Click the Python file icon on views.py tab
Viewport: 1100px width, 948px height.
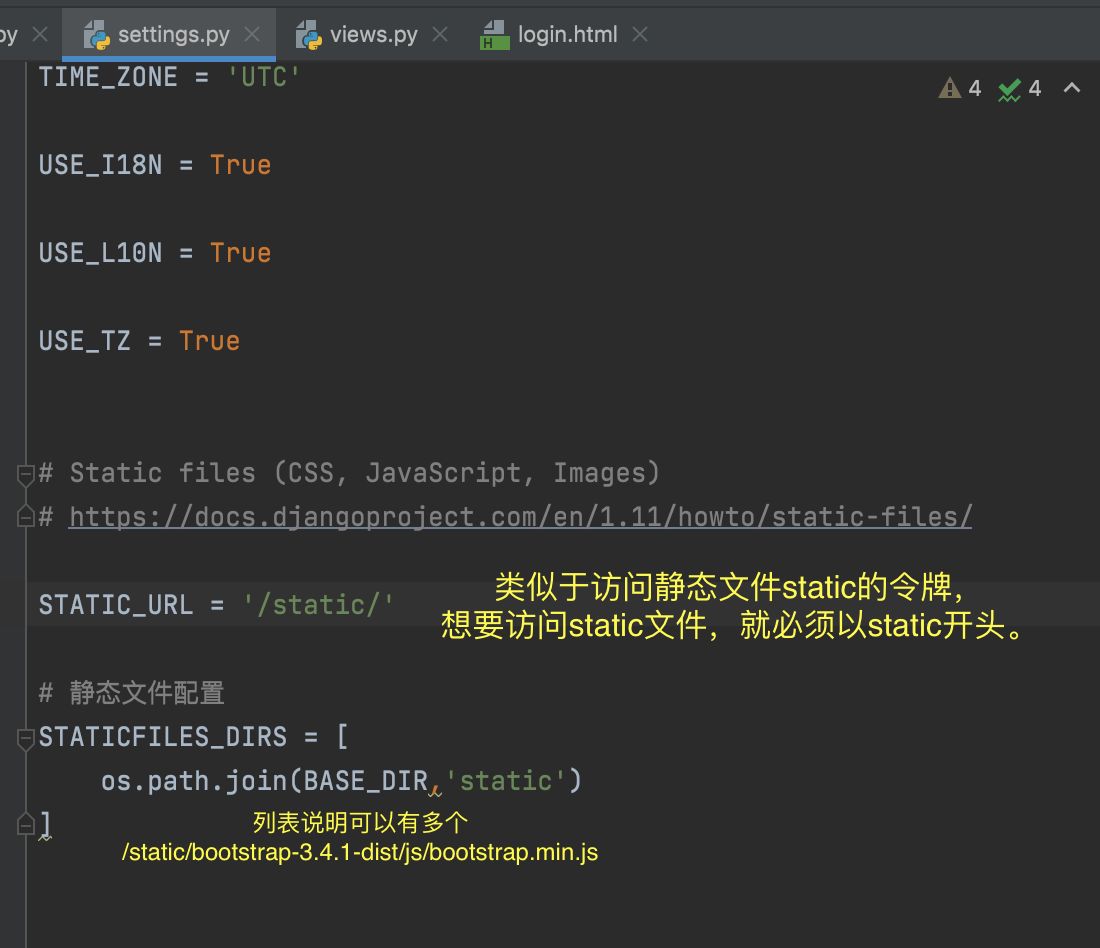[309, 35]
